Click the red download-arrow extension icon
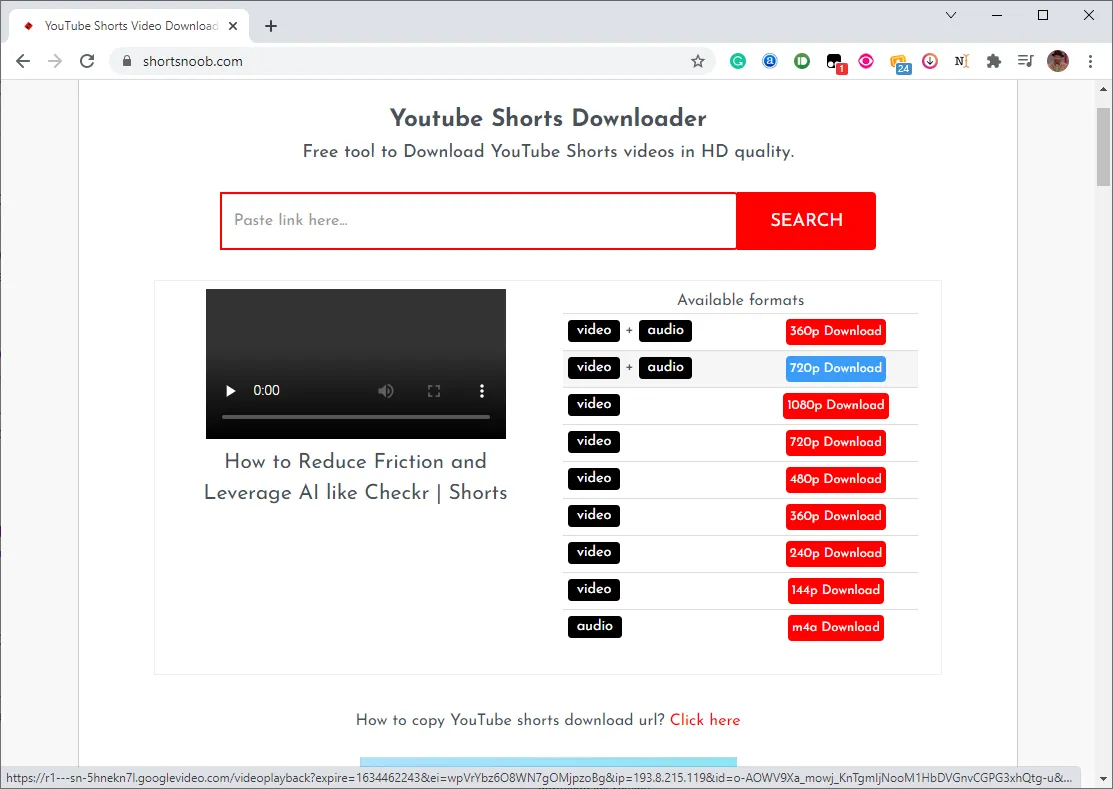 [930, 61]
